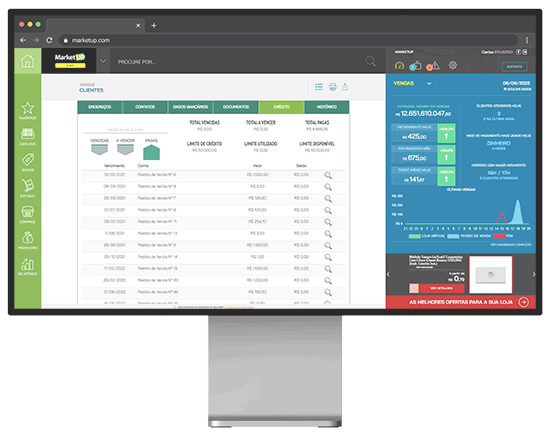550x436 pixels.
Task: Switch to the Contatos tab
Action: point(145,107)
